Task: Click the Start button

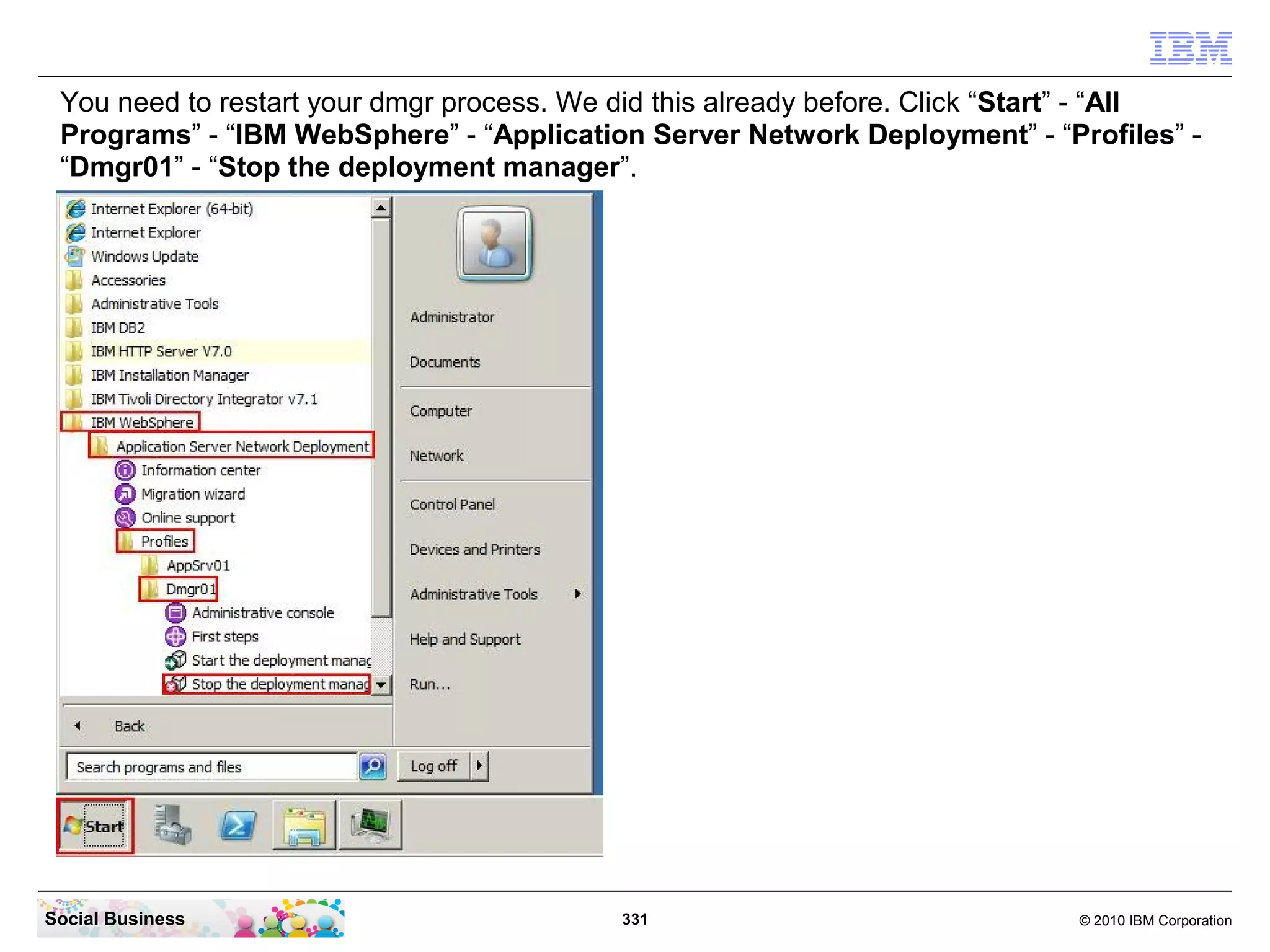Action: (x=95, y=826)
